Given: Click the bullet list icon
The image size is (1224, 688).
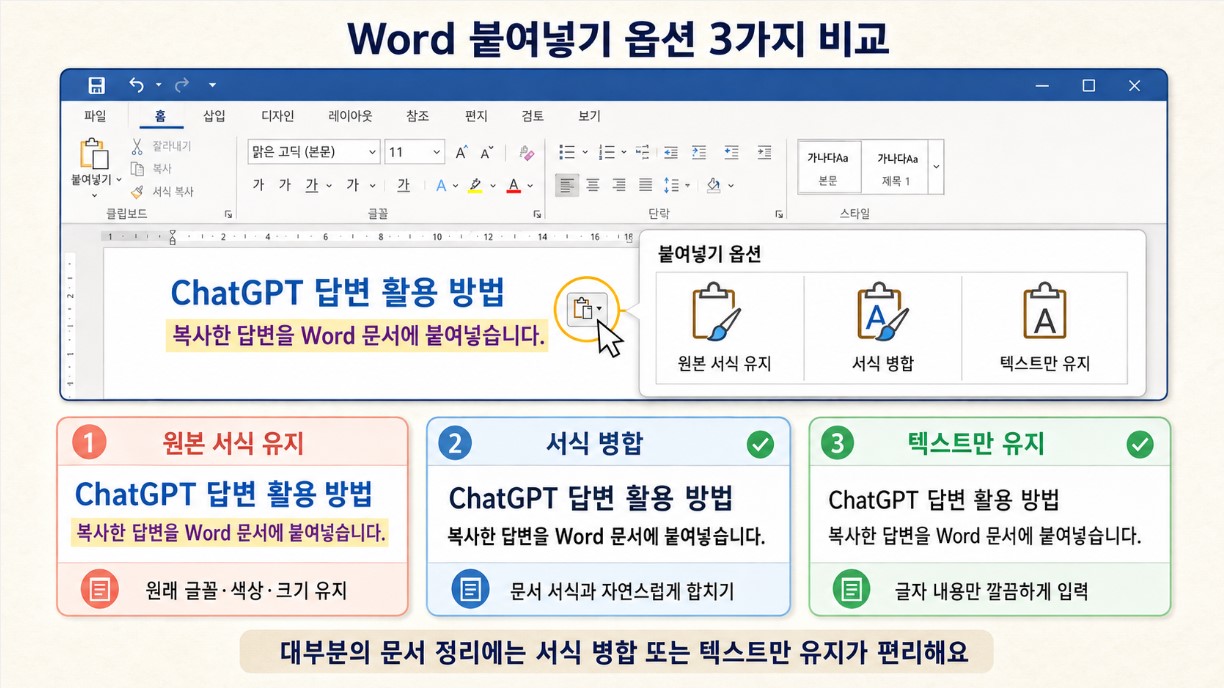Looking at the screenshot, I should click(567, 152).
